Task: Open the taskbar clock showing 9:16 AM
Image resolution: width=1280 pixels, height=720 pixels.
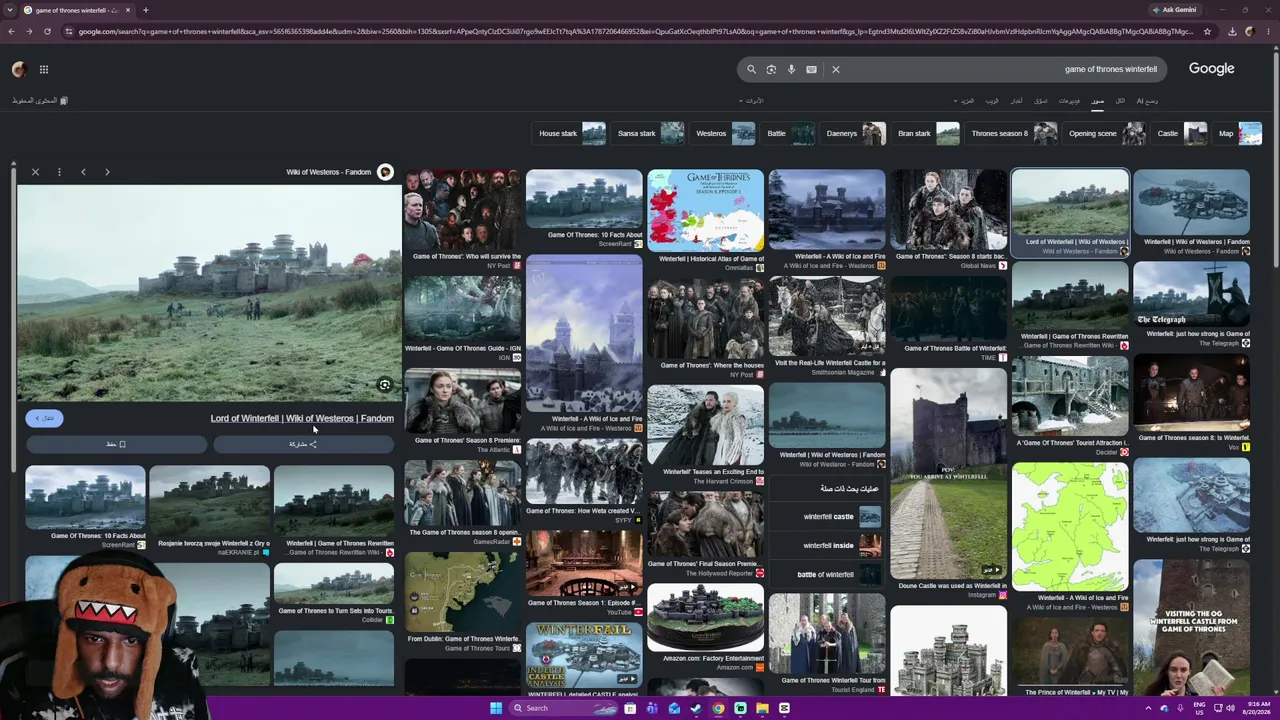Action: tap(1256, 708)
